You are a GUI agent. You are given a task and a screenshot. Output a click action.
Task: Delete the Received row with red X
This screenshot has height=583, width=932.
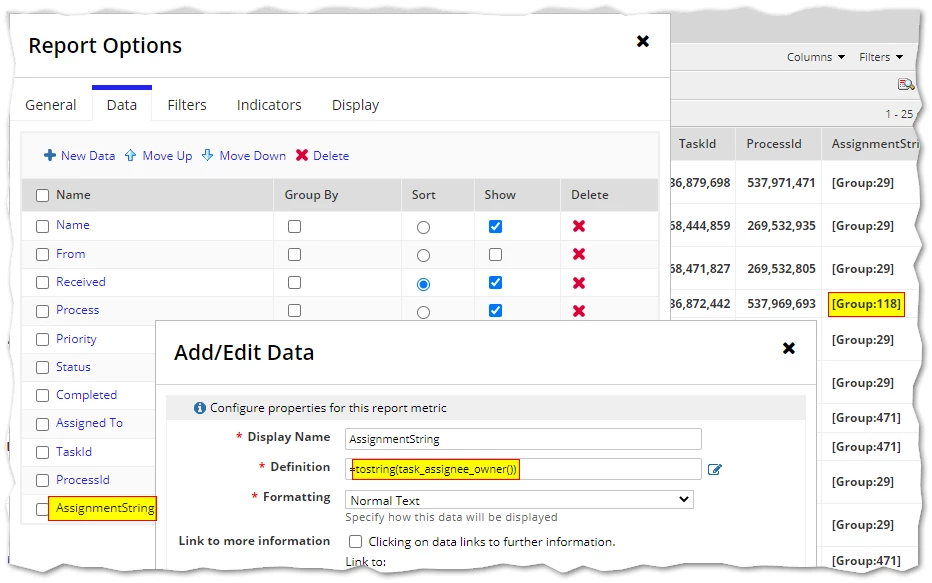click(x=579, y=283)
